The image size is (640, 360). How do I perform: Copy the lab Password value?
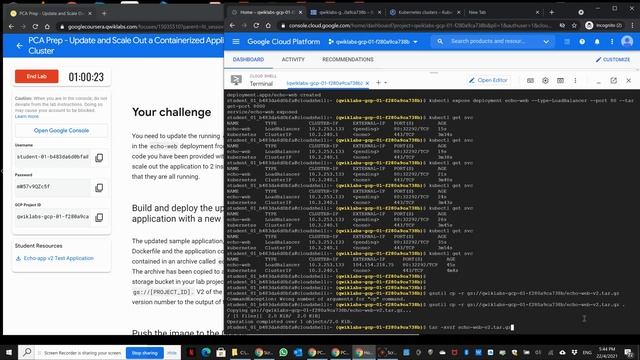(99, 188)
